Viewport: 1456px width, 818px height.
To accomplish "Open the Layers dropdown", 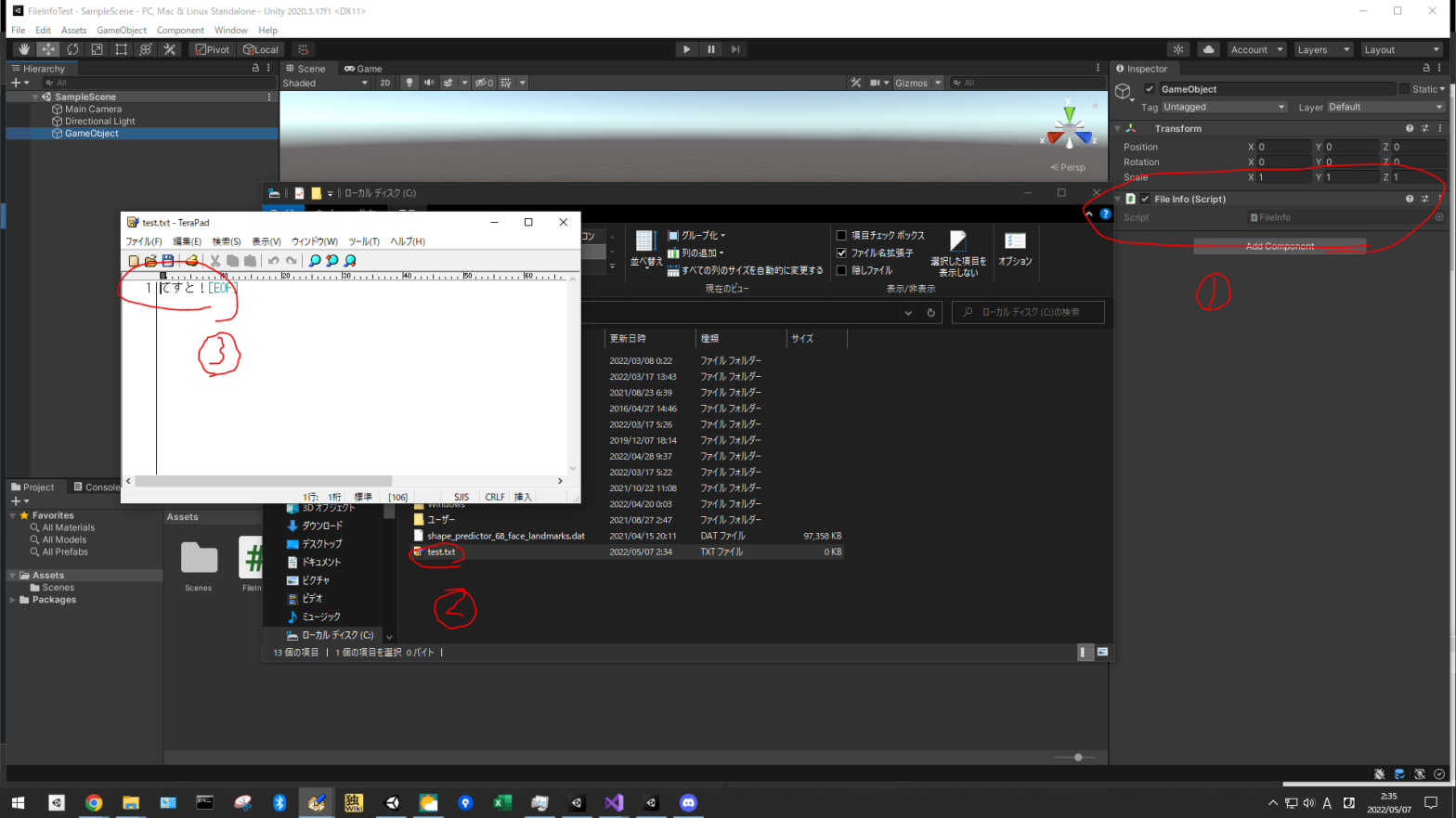I will coord(1323,49).
